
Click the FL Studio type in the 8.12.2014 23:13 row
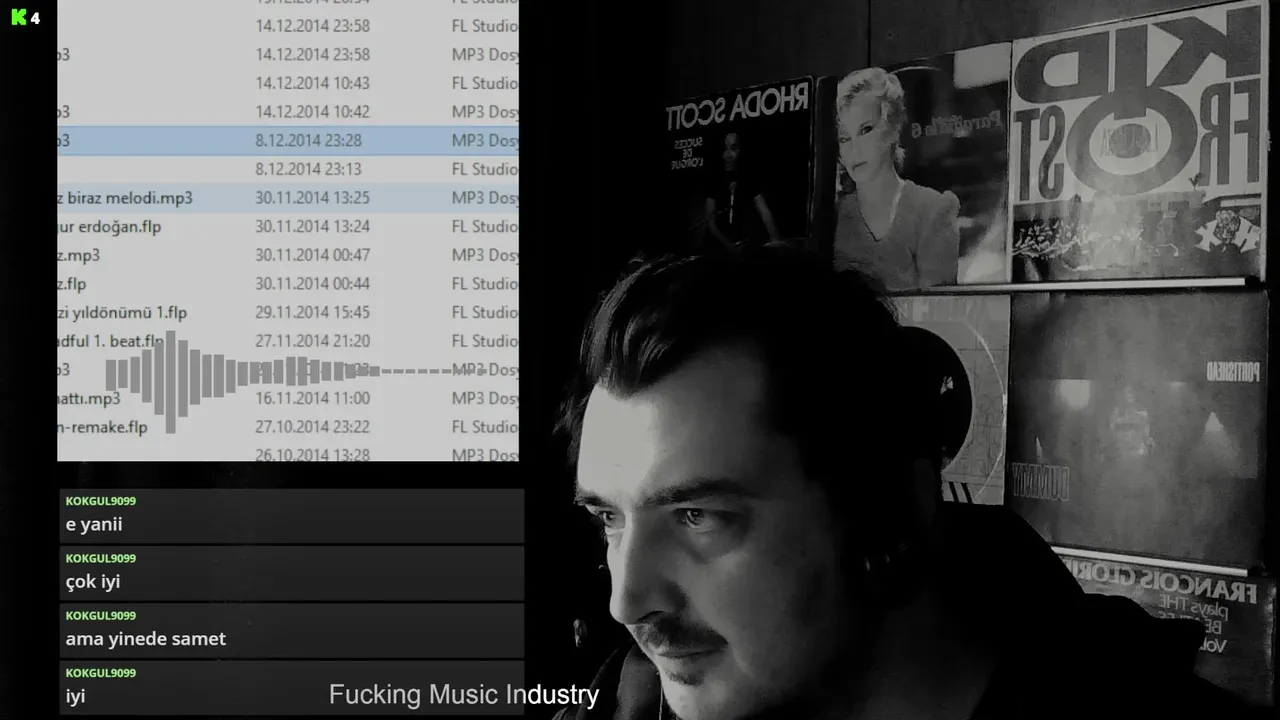[485, 169]
